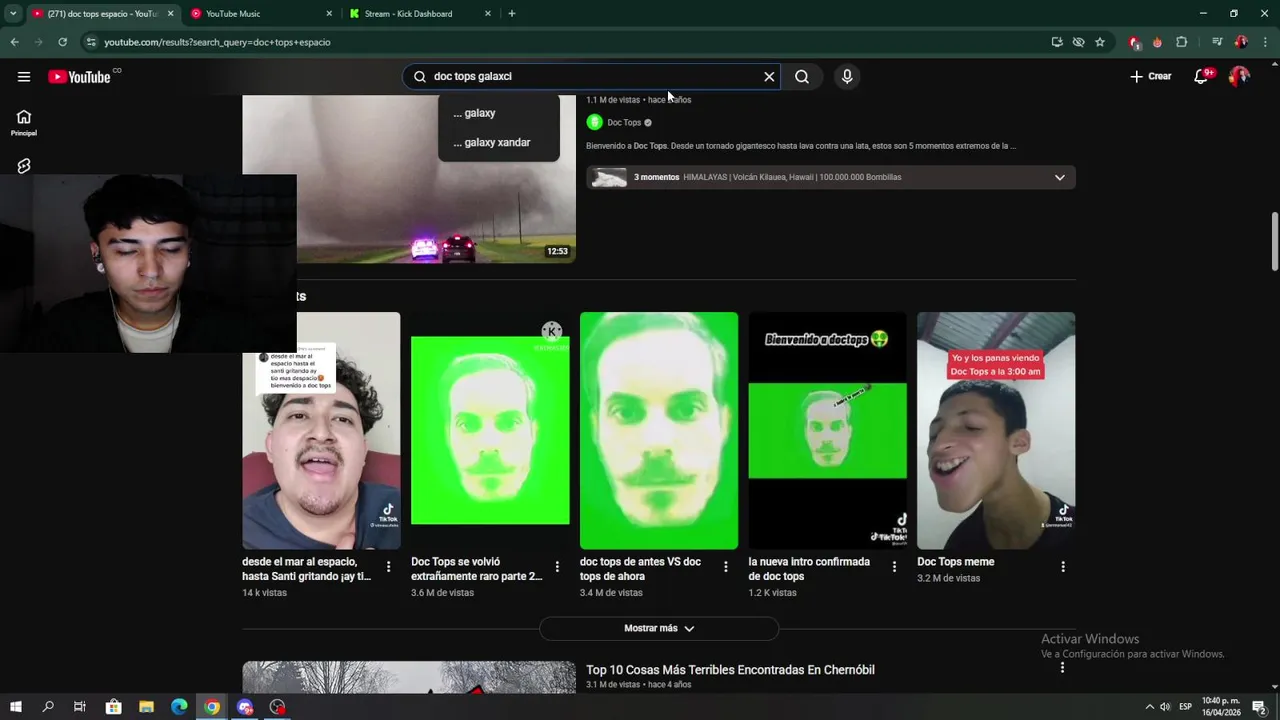This screenshot has height=720, width=1280.
Task: Open the Doc Tops channel name link
Action: tap(624, 123)
